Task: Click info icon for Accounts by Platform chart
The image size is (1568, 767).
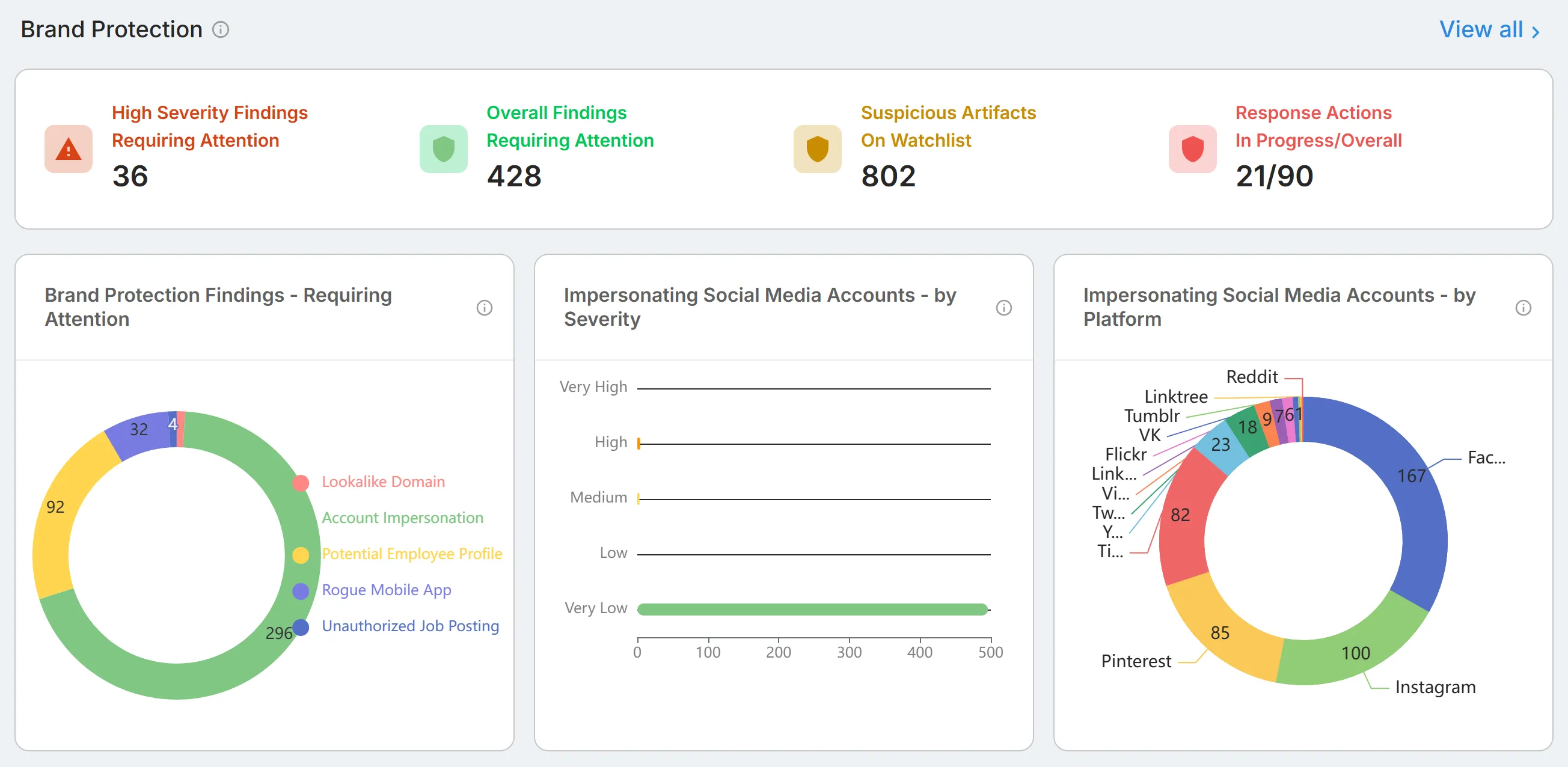Action: 1522,307
